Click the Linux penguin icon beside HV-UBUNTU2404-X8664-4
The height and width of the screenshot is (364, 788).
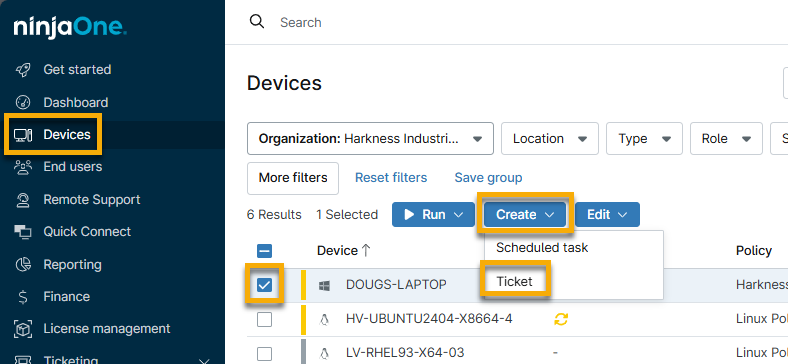click(x=325, y=319)
